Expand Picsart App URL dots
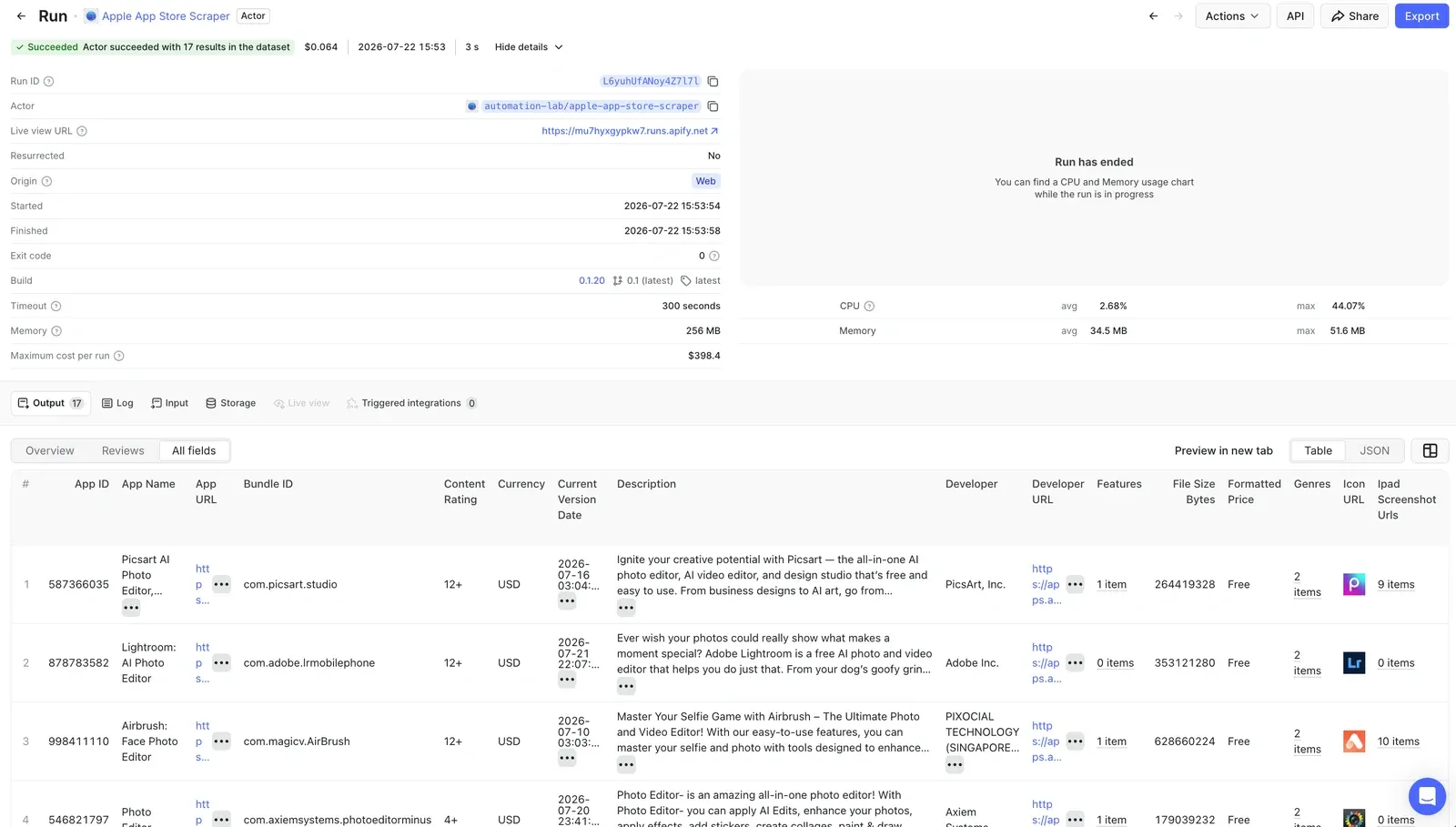 [221, 584]
